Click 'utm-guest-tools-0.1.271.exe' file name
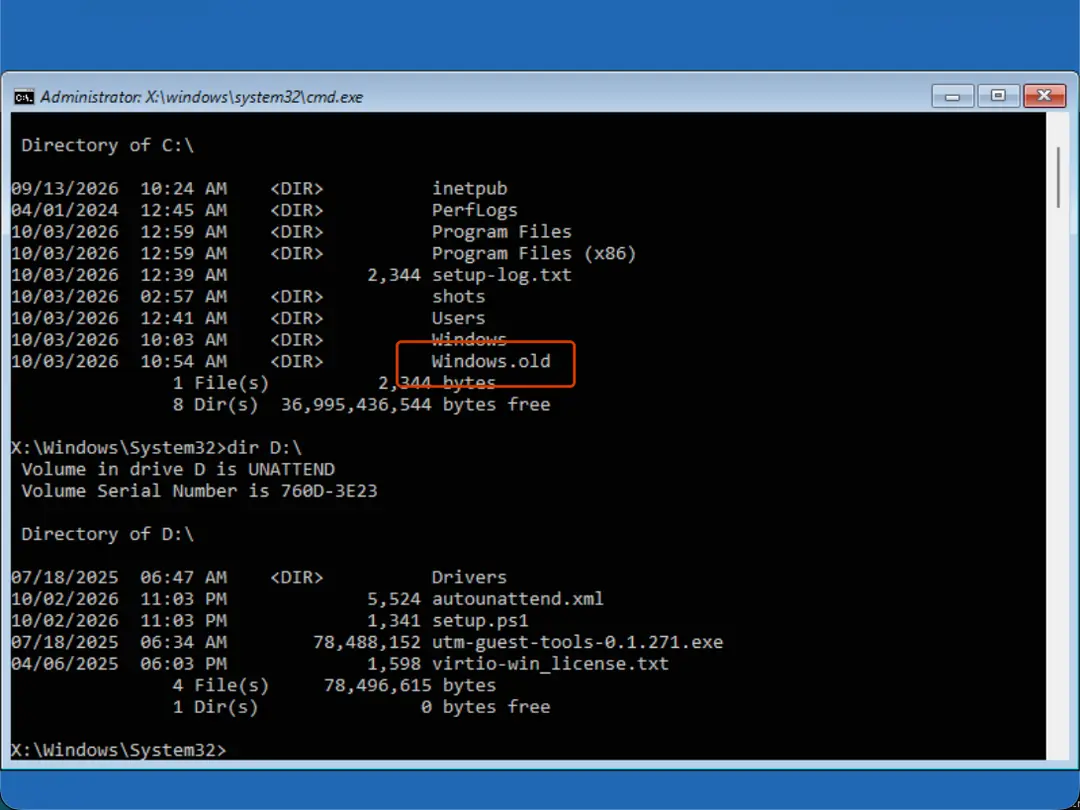Screen dimensions: 1080x810 [x=577, y=643]
